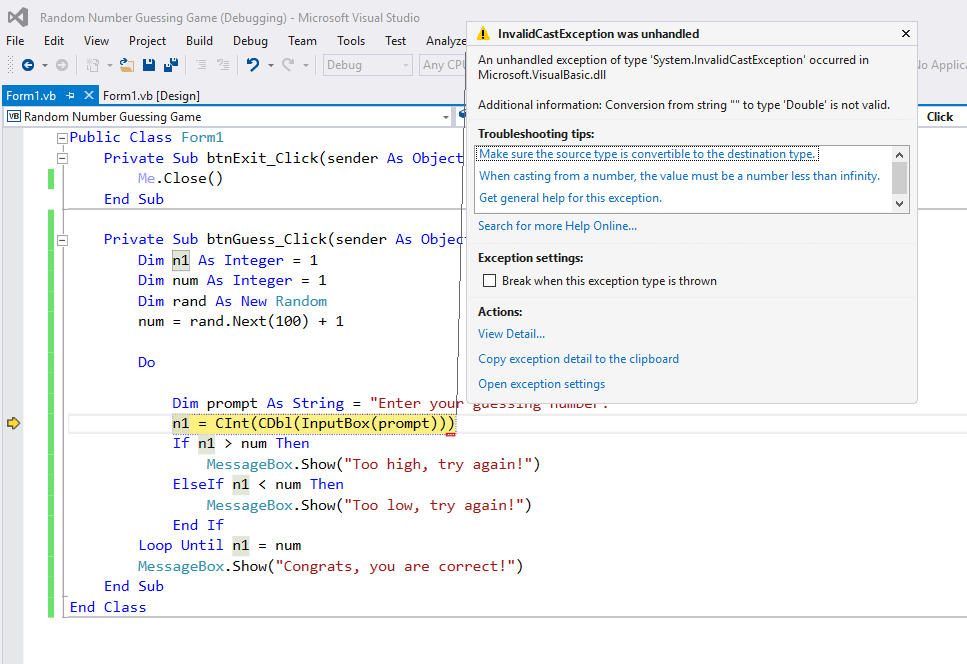Screen dimensions: 967x664
Task: Click the Save icon in toolbar
Action: coord(149,65)
